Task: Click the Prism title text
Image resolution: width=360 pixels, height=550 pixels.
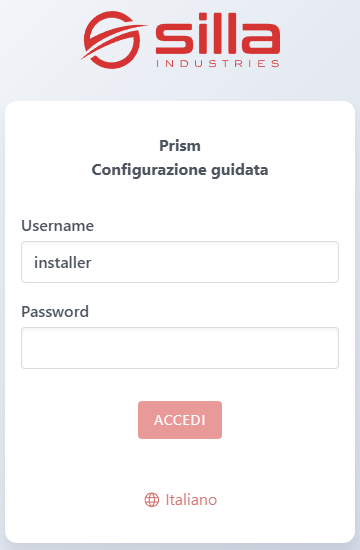Action: (180, 146)
